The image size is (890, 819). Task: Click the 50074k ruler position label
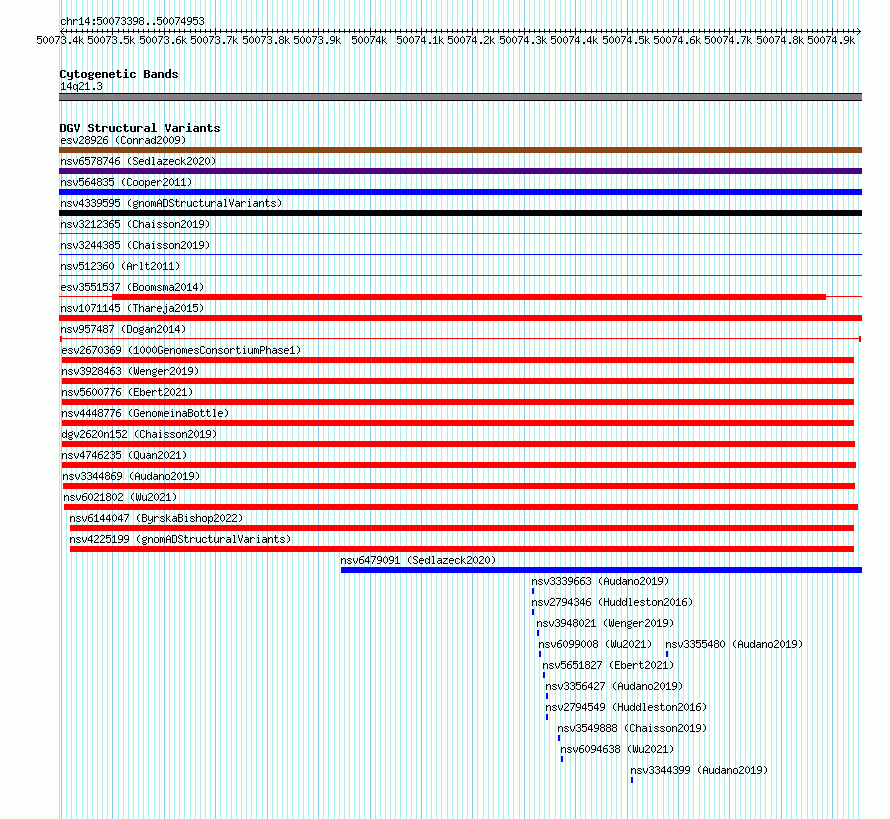[x=369, y=40]
